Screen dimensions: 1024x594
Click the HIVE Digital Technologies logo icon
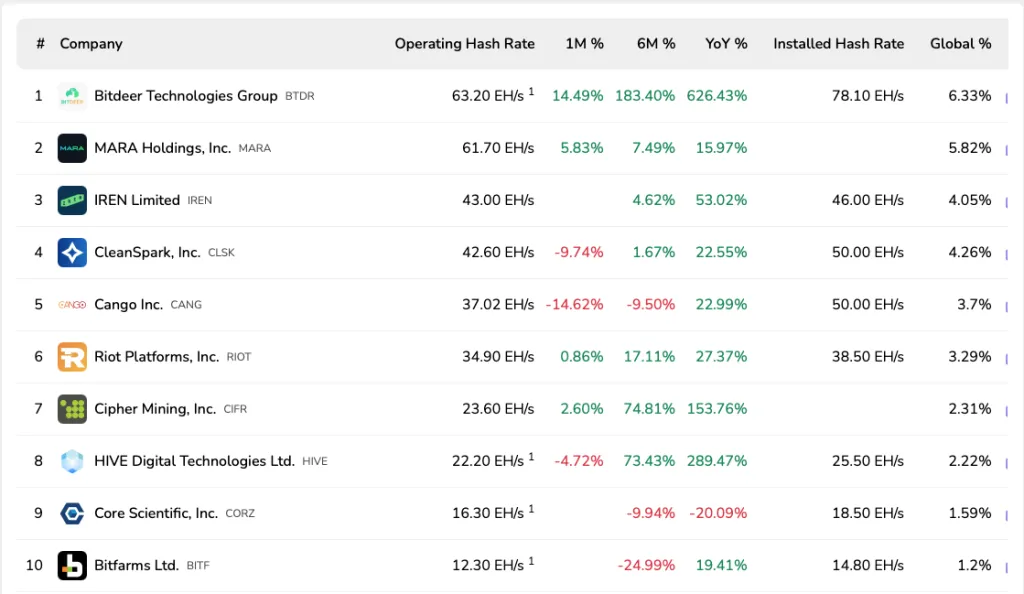click(72, 461)
